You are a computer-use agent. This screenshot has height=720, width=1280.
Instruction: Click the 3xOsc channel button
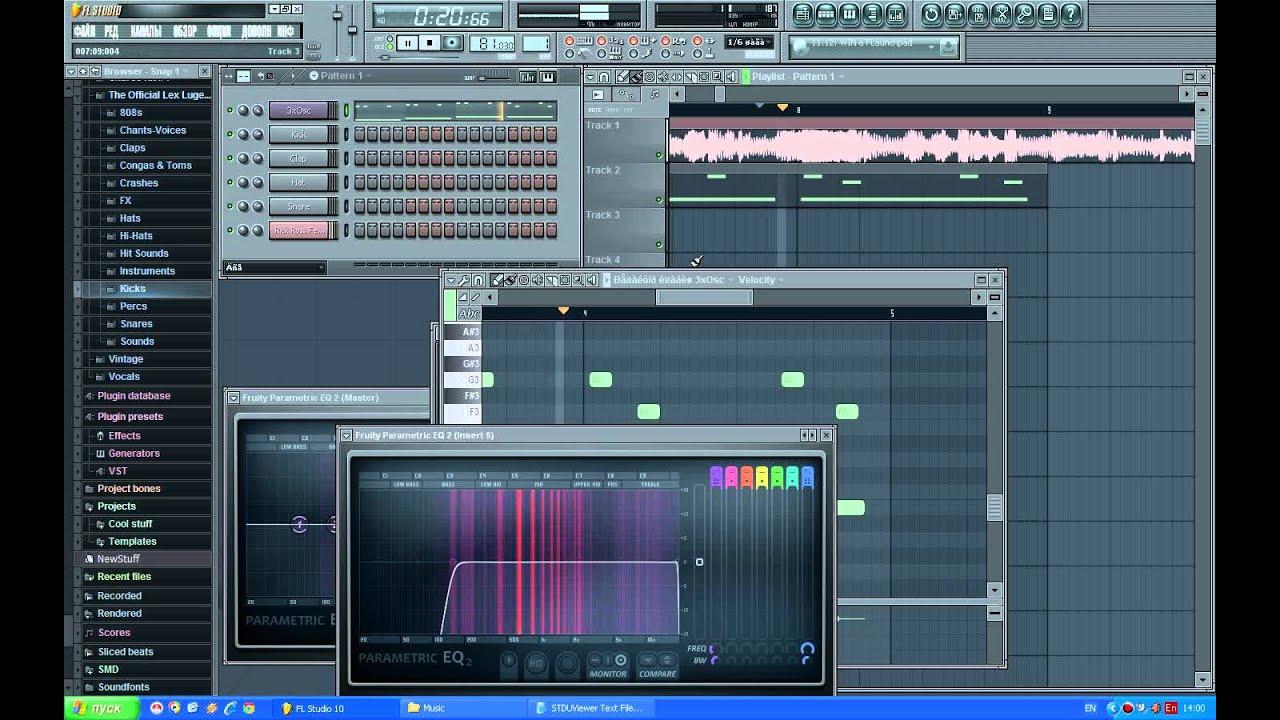pyautogui.click(x=298, y=110)
